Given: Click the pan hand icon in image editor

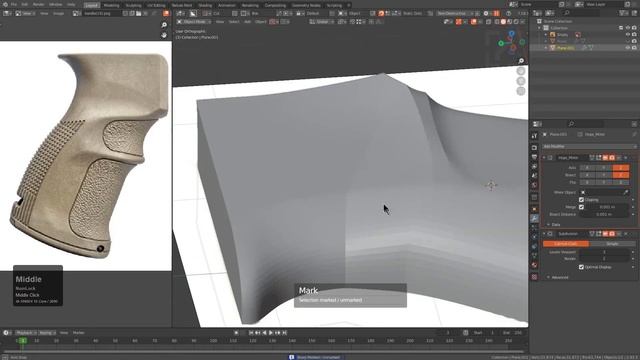Looking at the screenshot, I should point(164,35).
